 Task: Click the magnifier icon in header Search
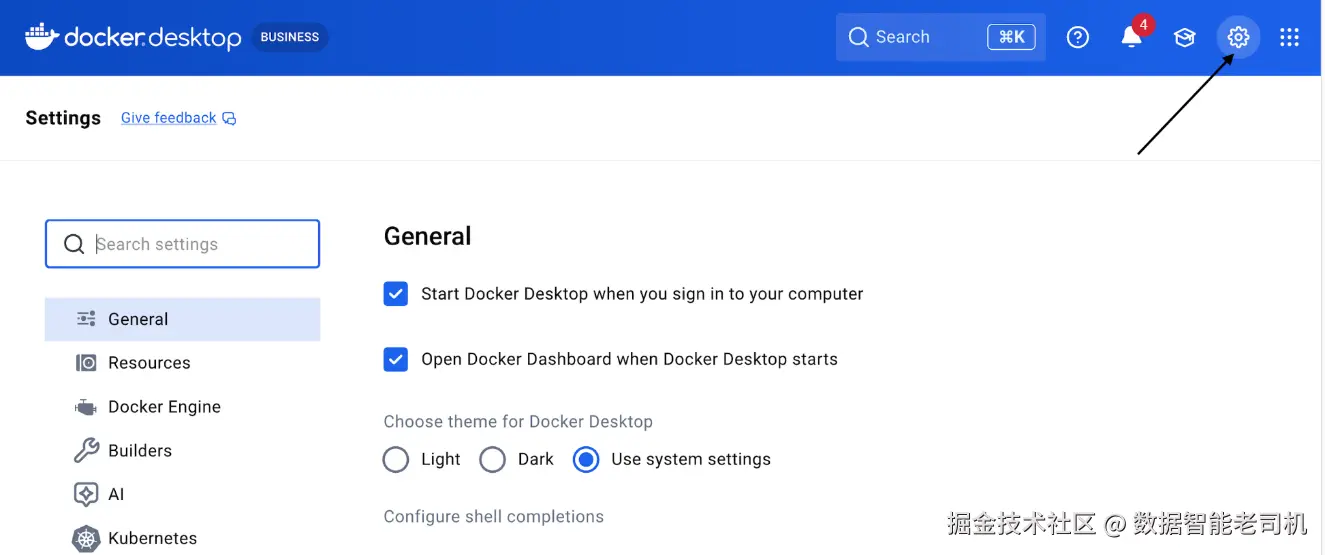pyautogui.click(x=858, y=37)
